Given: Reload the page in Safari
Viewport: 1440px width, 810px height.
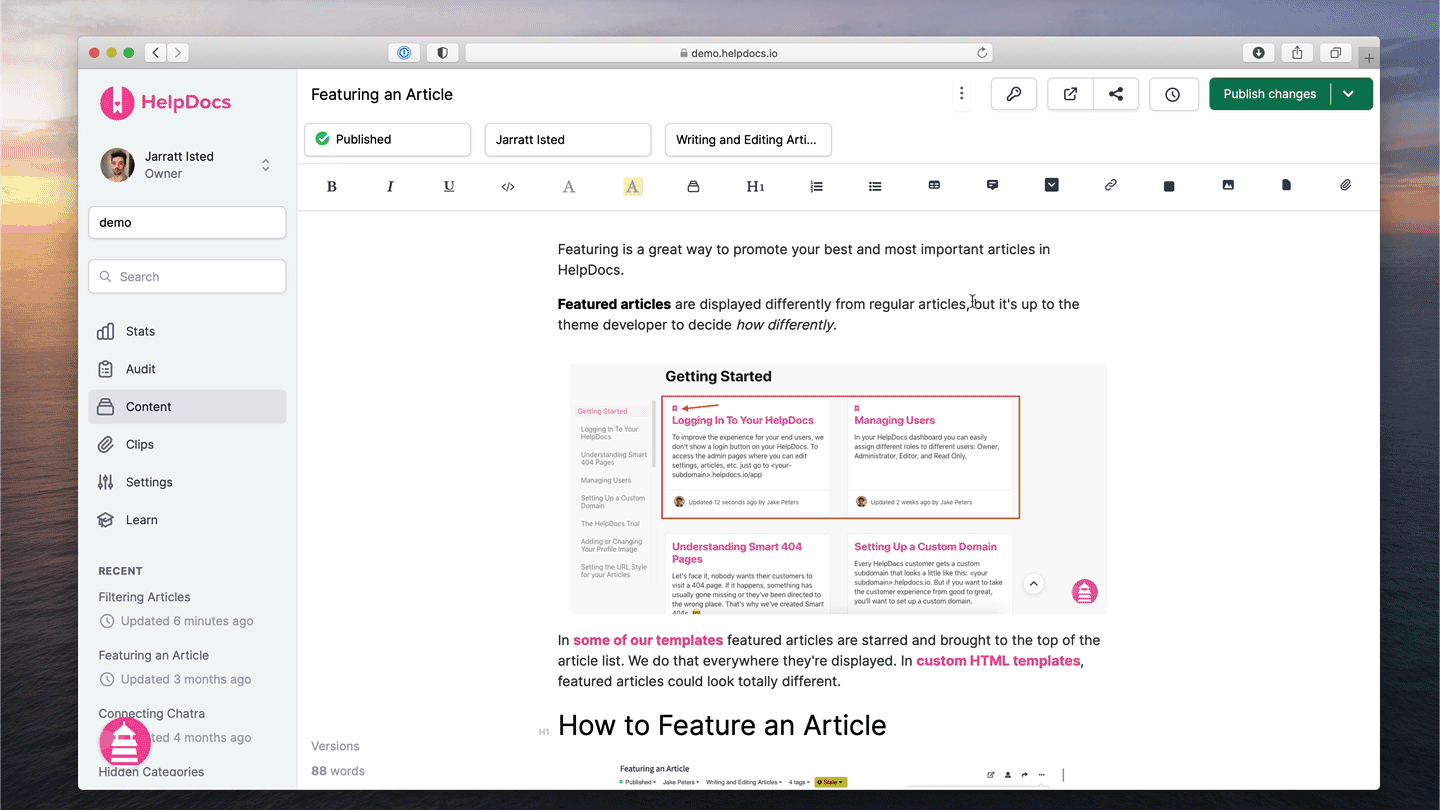Looking at the screenshot, I should 982,53.
